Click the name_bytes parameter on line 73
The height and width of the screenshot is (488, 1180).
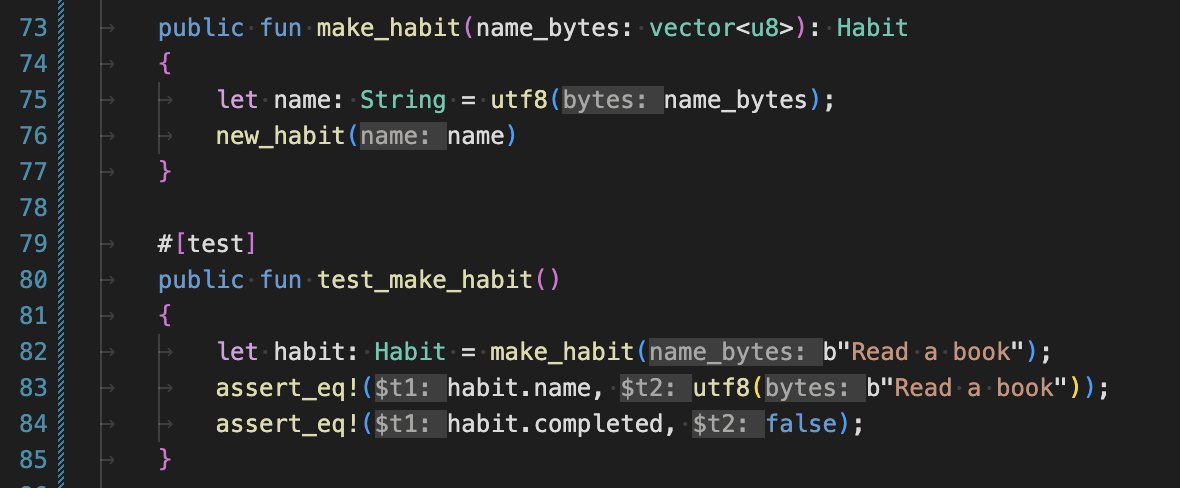(x=549, y=28)
